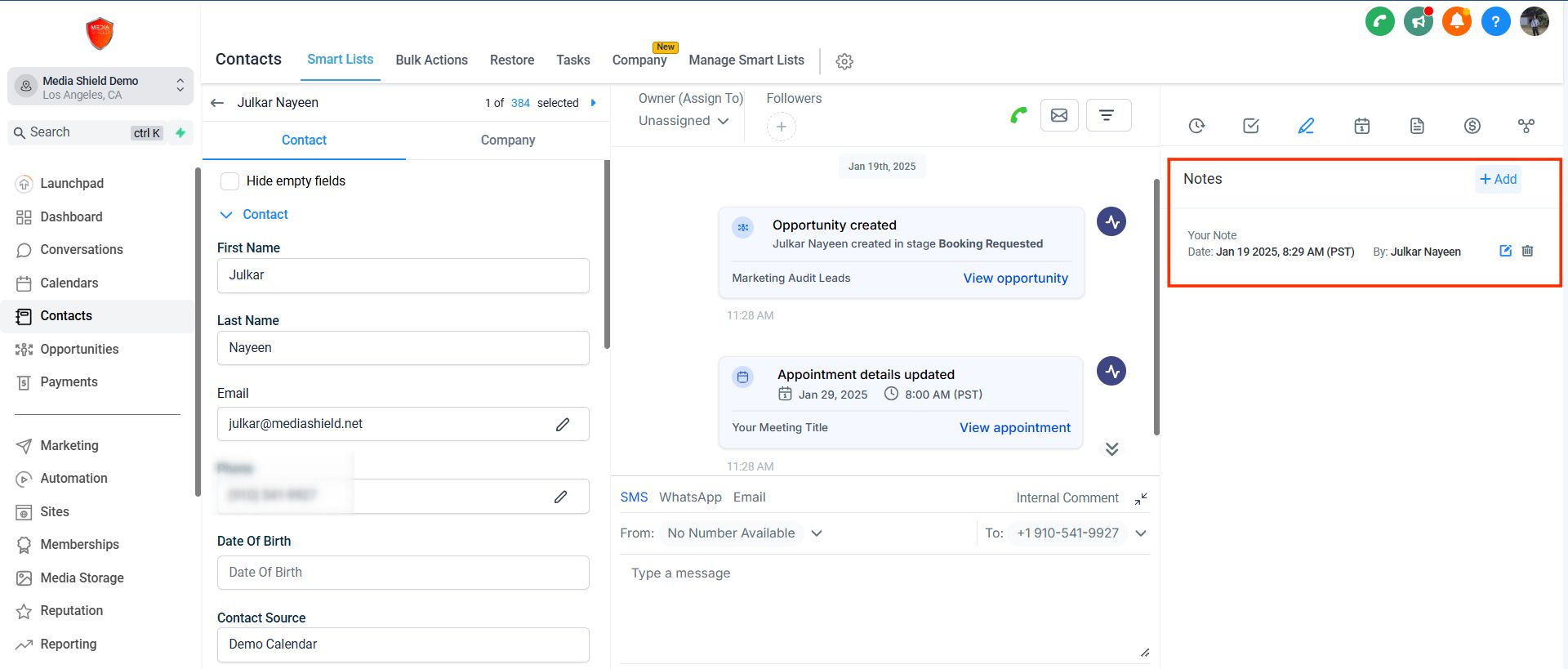Select the notes pencil icon
This screenshot has height=669, width=1568.
(1306, 126)
